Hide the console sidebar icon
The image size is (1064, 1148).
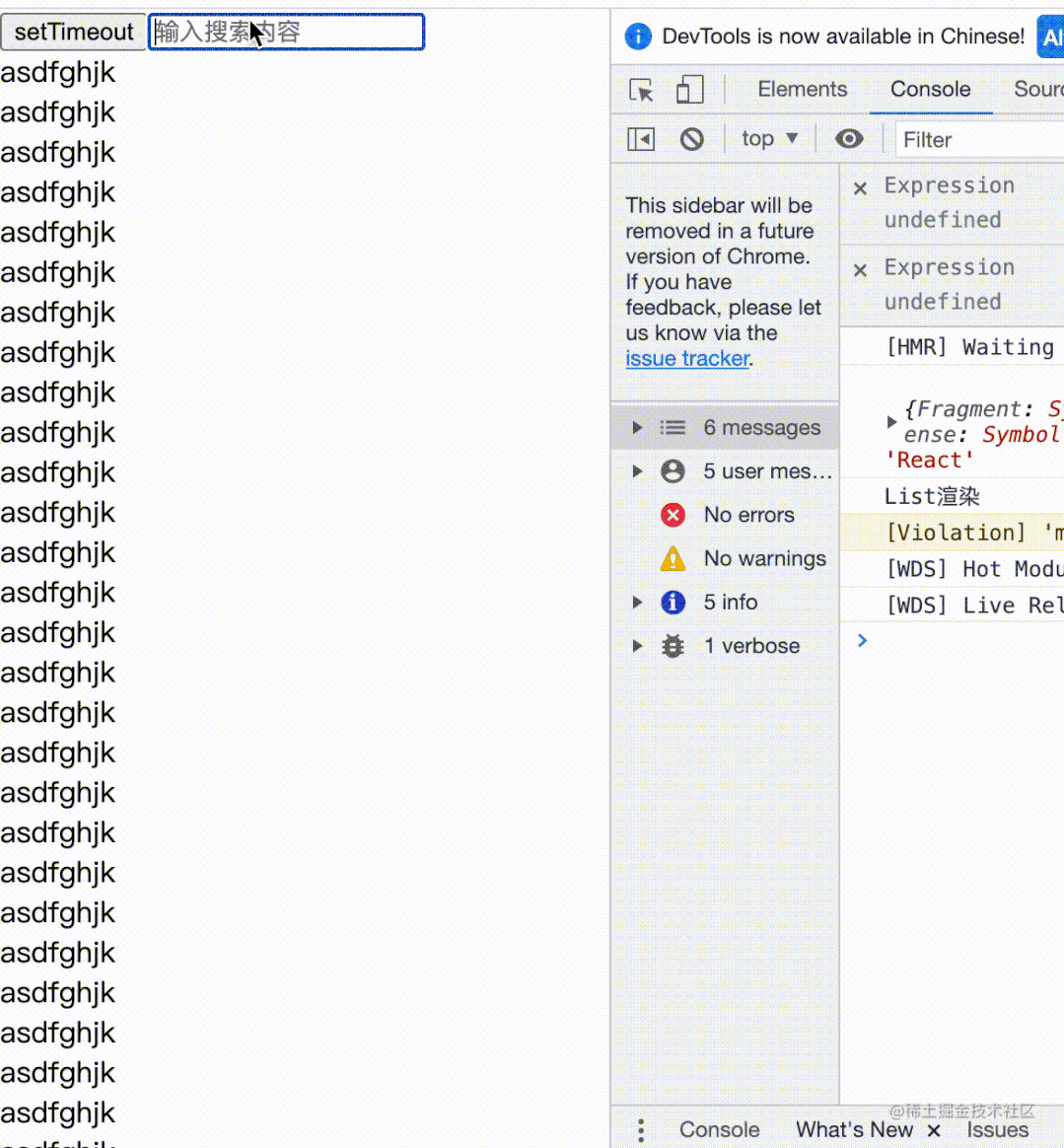[x=641, y=139]
